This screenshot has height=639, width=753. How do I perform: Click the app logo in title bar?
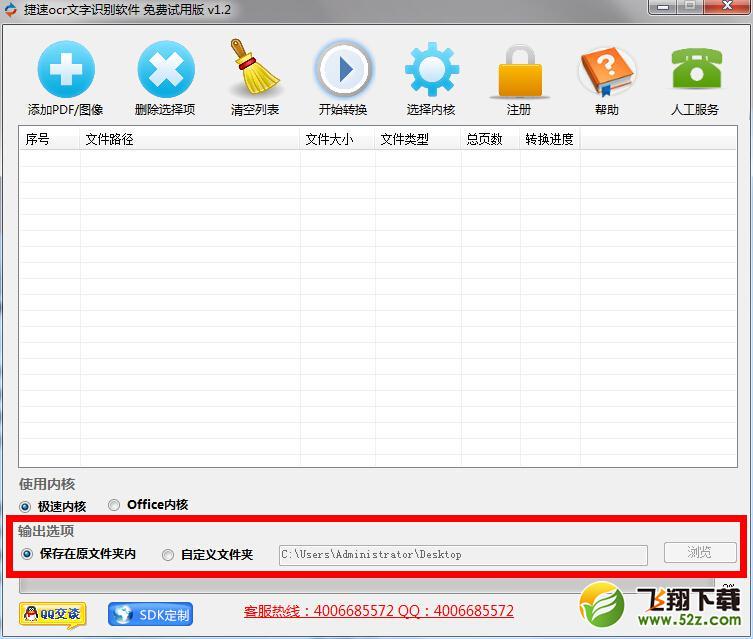tap(10, 10)
